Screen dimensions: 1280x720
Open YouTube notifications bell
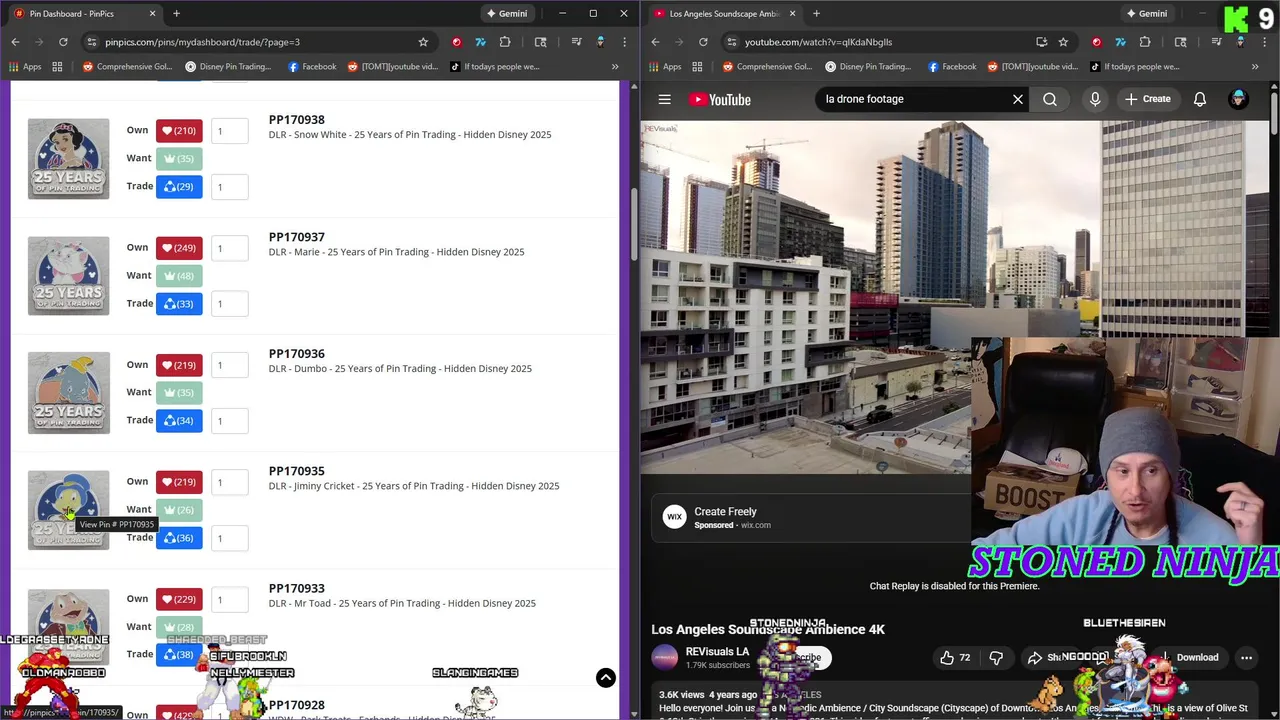tap(1200, 99)
